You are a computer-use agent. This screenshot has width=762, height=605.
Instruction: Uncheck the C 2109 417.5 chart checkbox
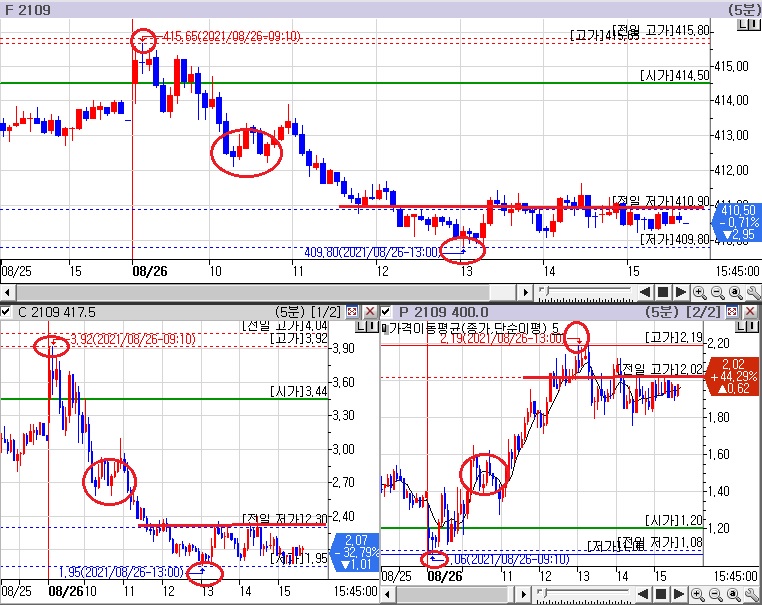click(6, 311)
